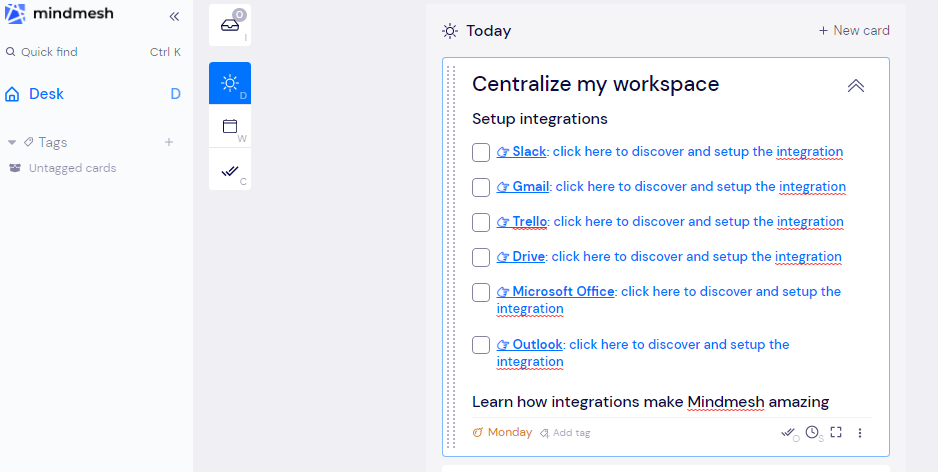The image size is (938, 472).
Task: Open card three-dot options menu
Action: point(860,433)
